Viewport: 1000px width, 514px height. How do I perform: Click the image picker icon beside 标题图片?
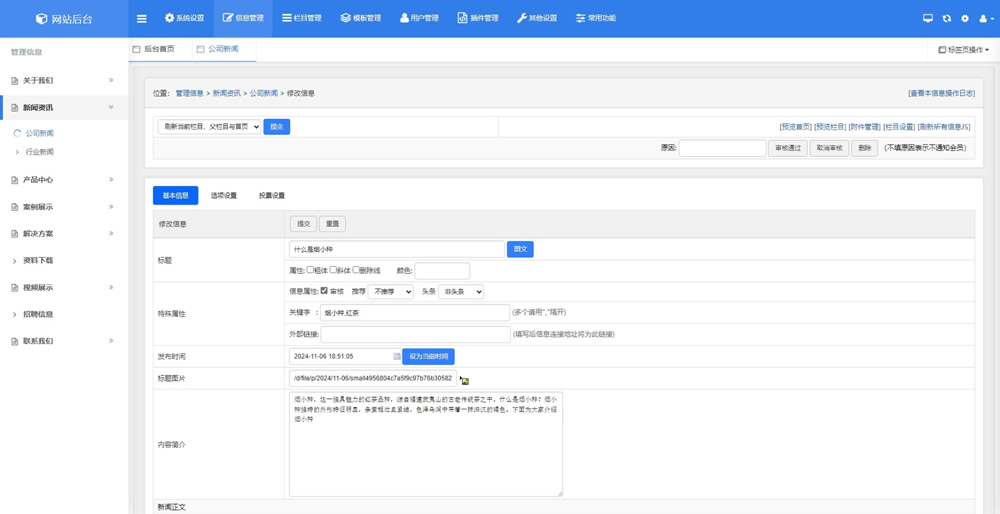464,380
